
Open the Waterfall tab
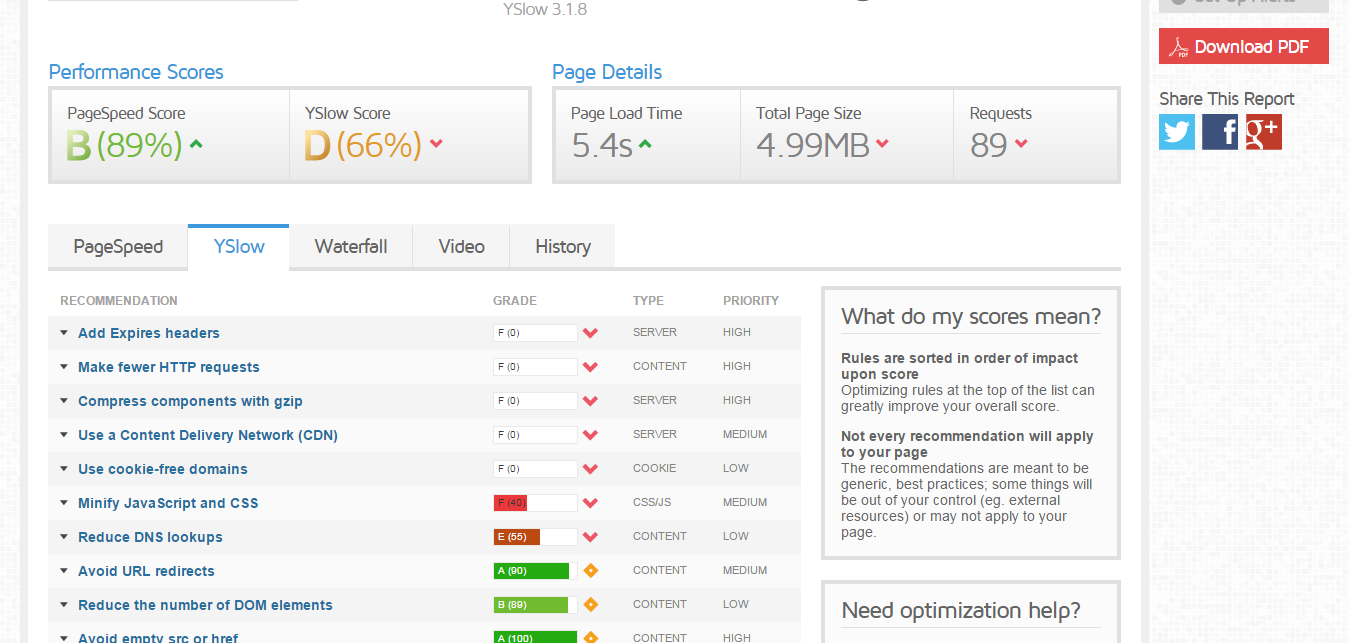pyautogui.click(x=351, y=247)
